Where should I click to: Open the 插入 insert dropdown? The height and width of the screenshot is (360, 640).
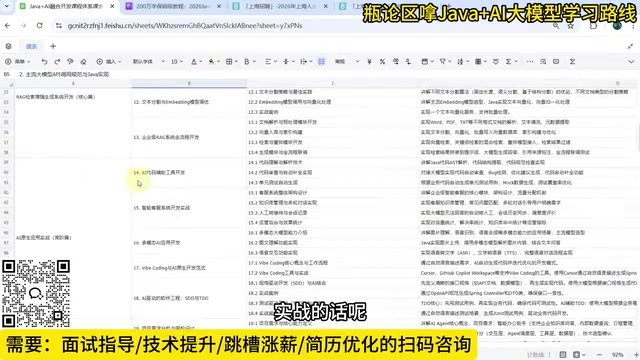coord(109,62)
